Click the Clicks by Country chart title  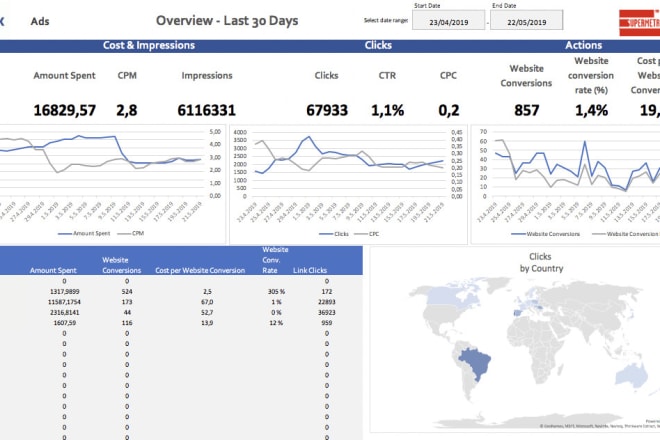(541, 262)
